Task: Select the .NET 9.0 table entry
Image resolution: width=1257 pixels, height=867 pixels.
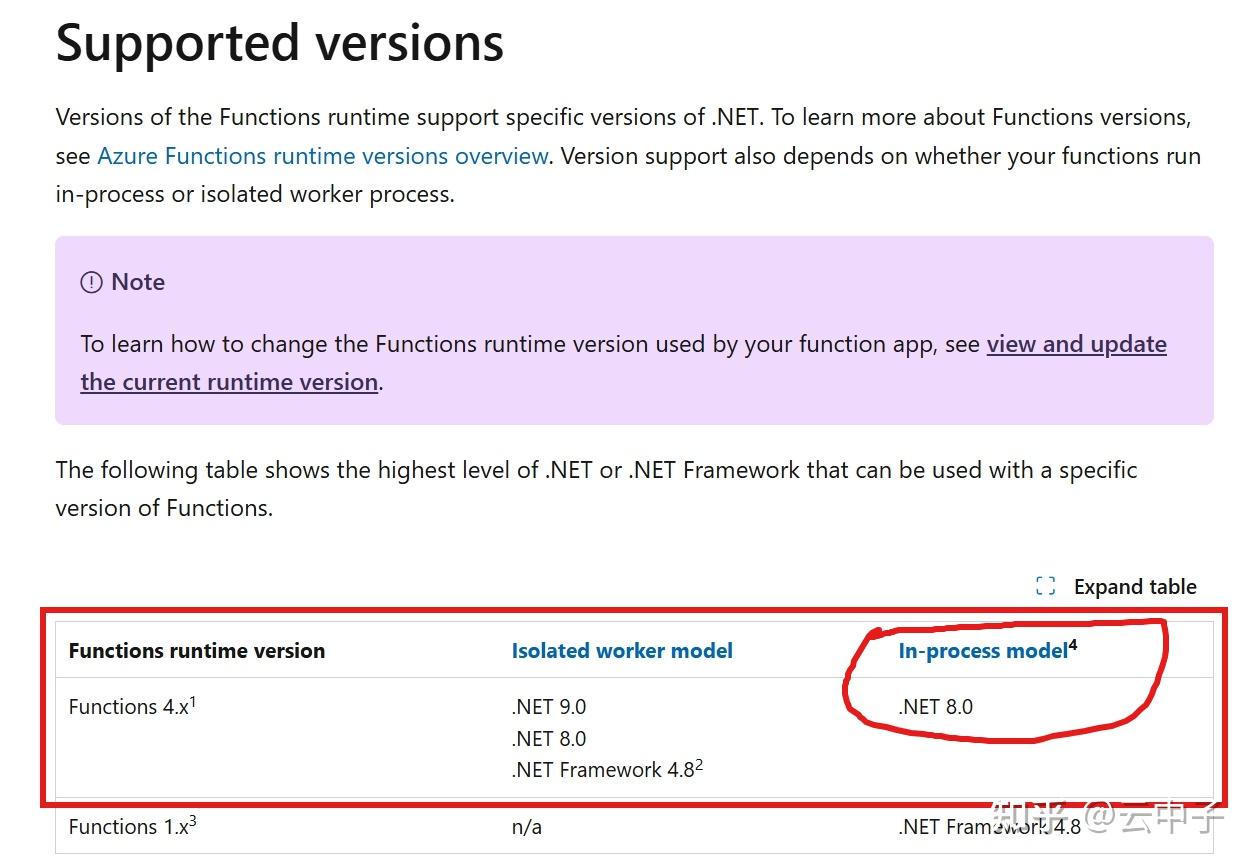Action: [x=549, y=706]
